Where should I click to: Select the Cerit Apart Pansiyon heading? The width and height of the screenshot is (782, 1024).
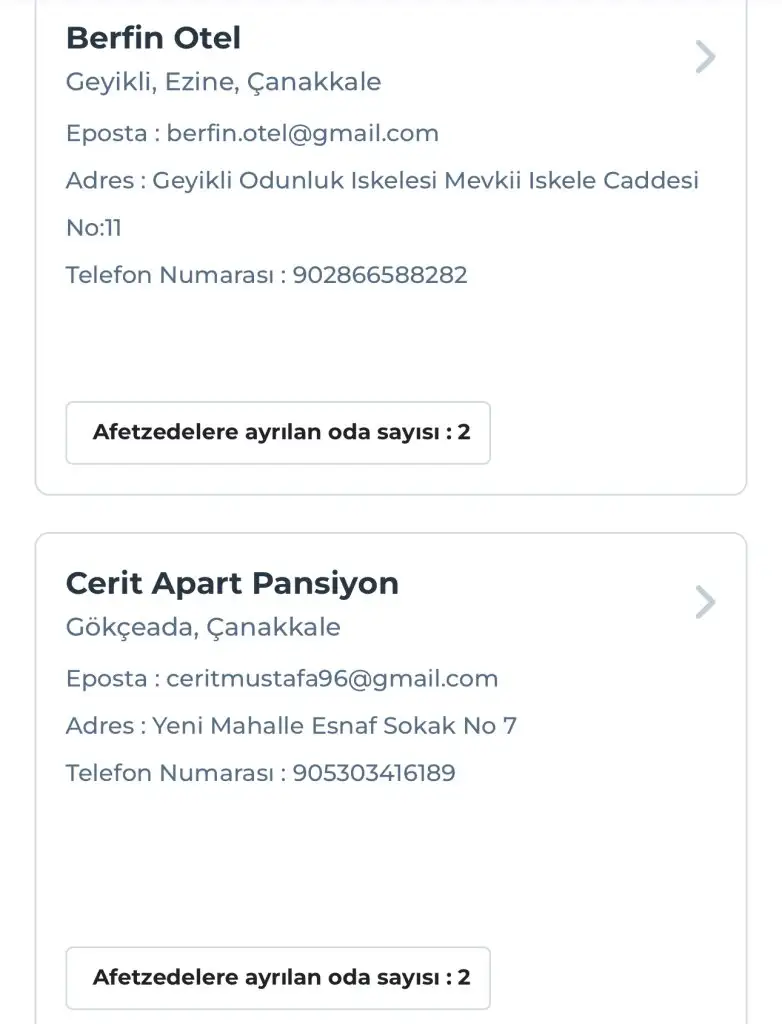[232, 583]
